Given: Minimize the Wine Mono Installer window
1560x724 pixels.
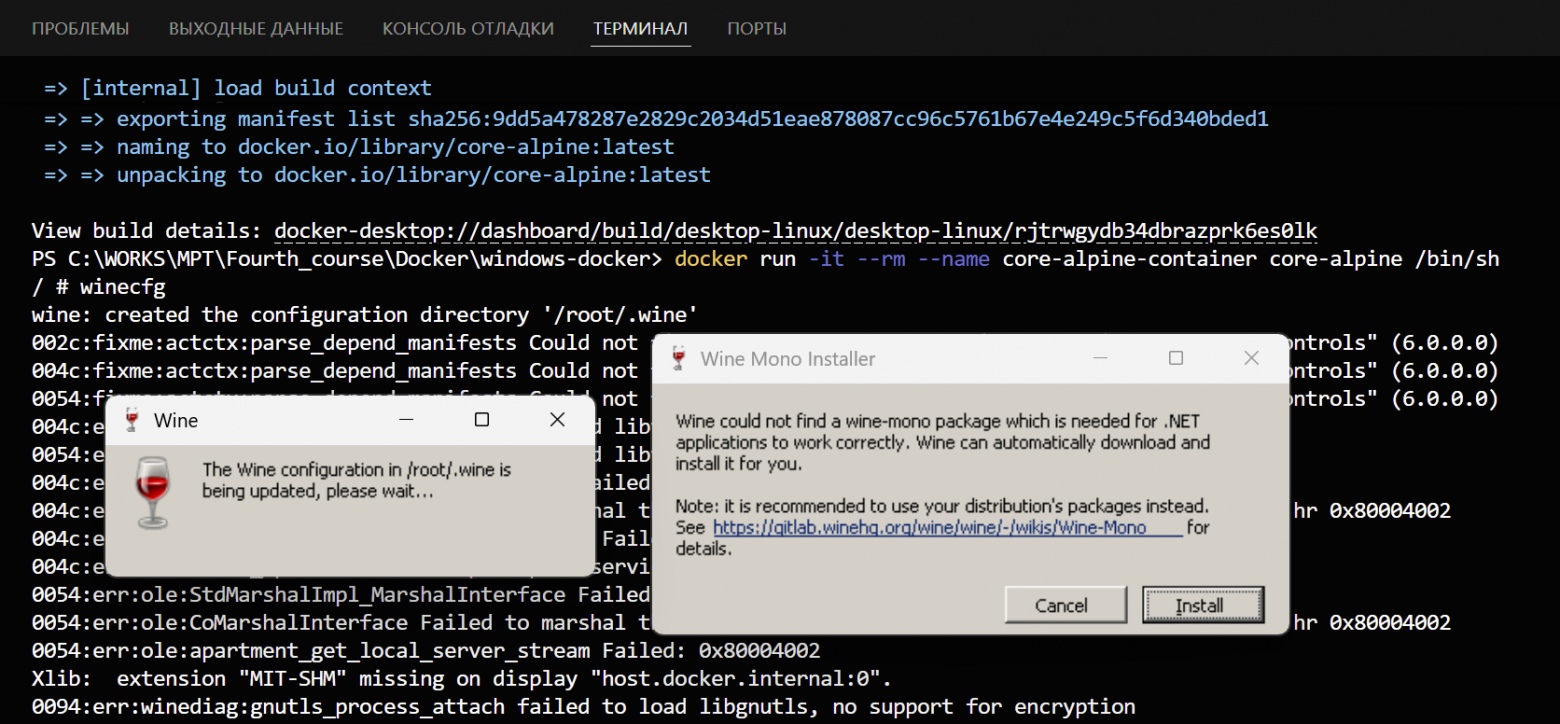Looking at the screenshot, I should coord(1099,358).
